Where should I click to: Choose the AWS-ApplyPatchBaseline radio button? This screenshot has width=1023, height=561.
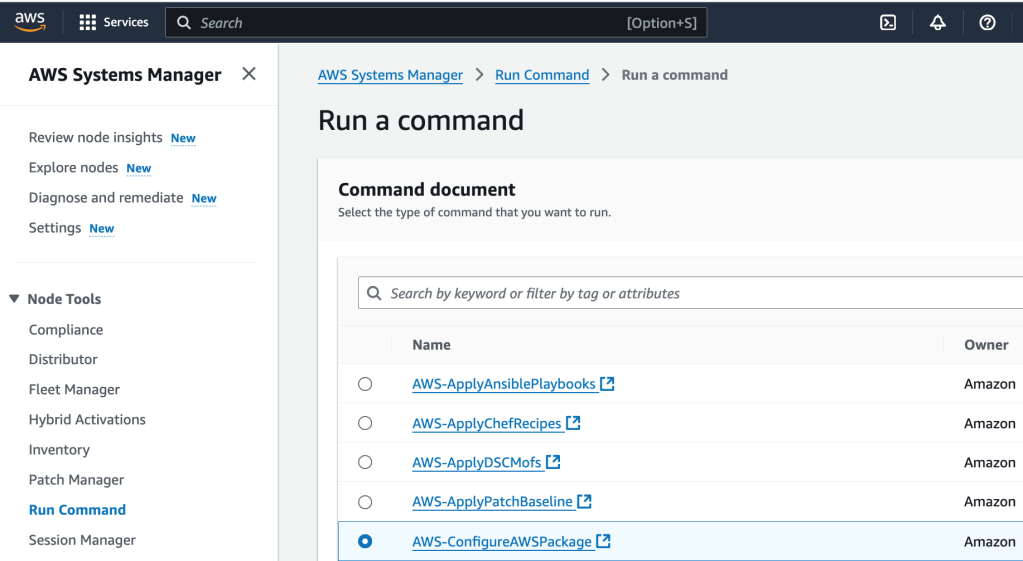(365, 502)
